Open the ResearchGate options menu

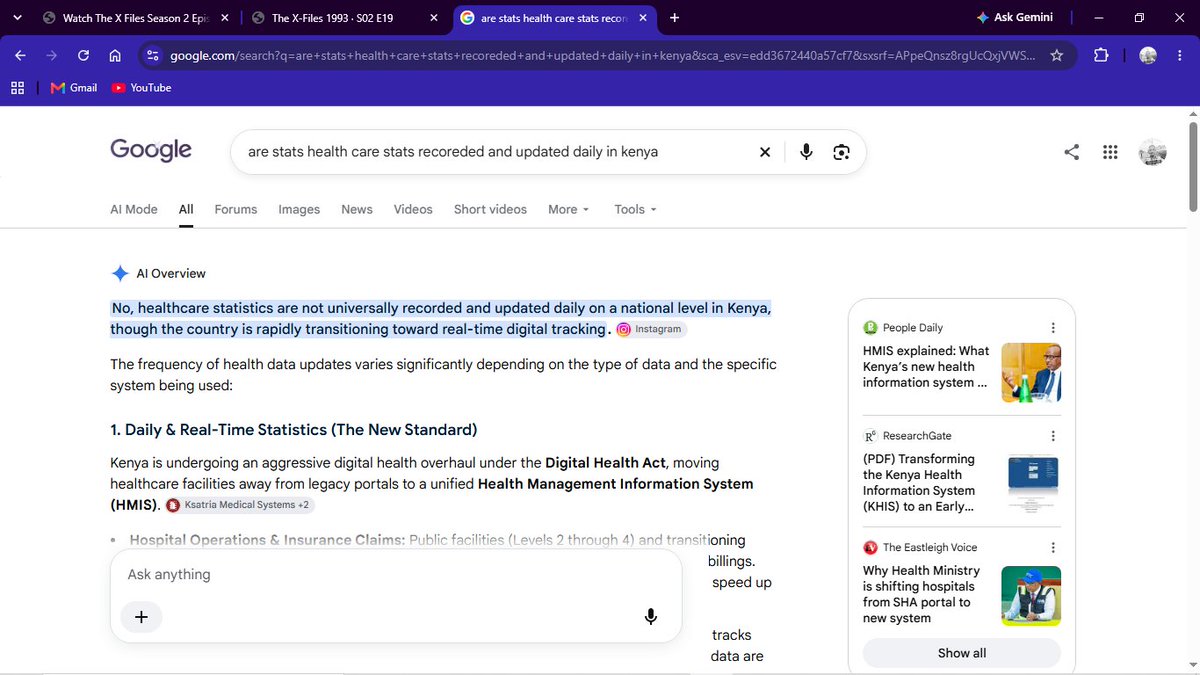[1052, 436]
